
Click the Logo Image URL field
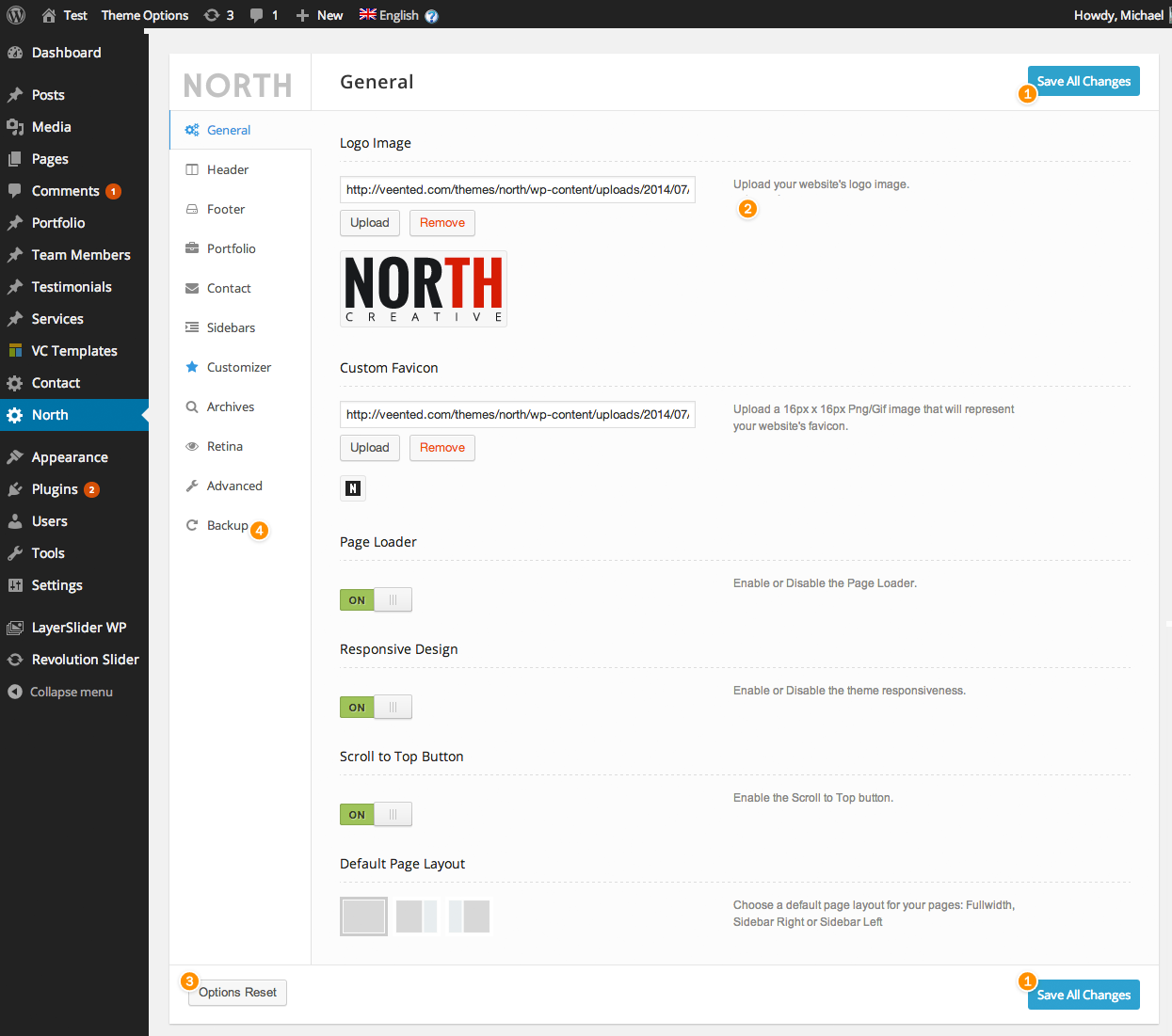[x=518, y=189]
